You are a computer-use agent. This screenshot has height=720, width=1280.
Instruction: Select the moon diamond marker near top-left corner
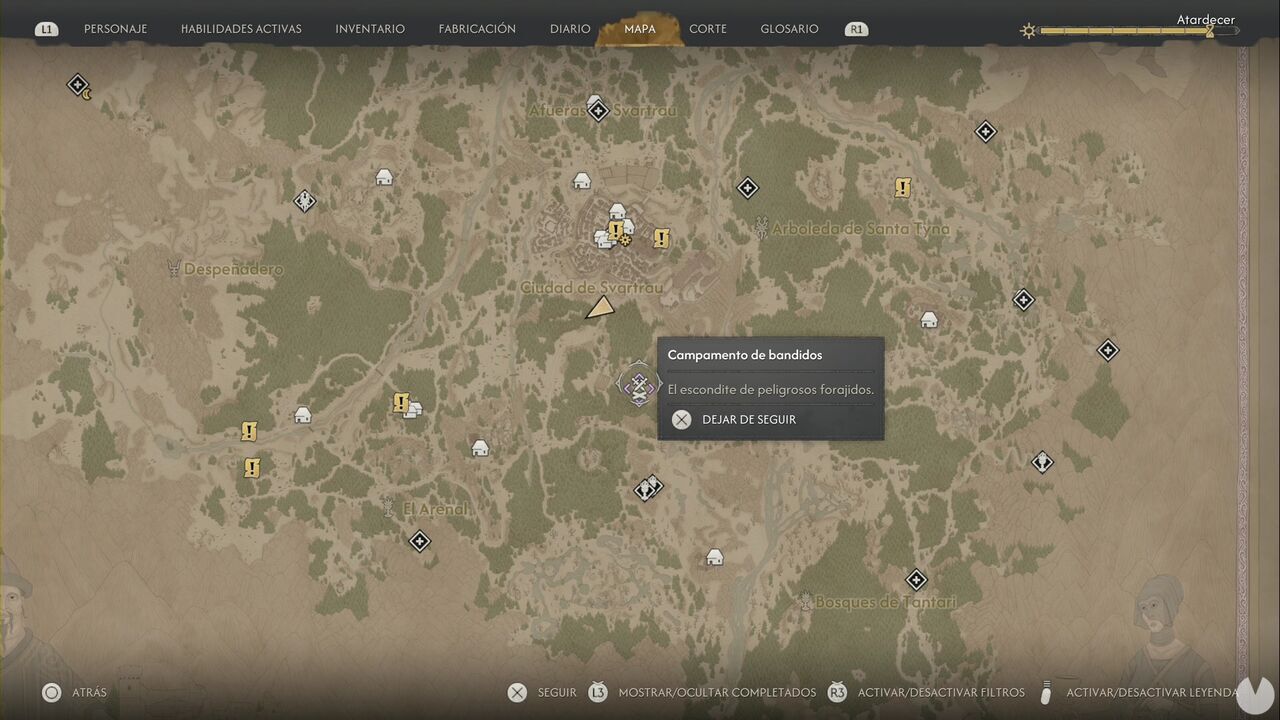point(78,86)
